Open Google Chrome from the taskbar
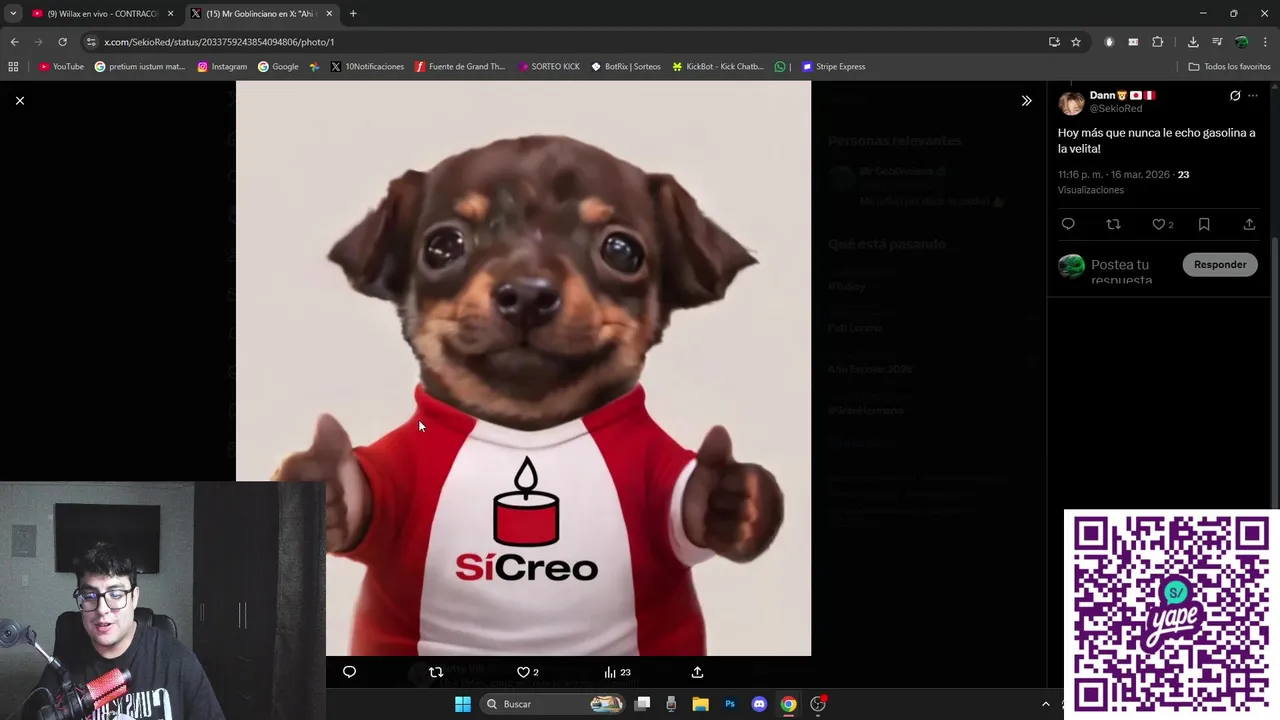The height and width of the screenshot is (720, 1280). pos(788,704)
